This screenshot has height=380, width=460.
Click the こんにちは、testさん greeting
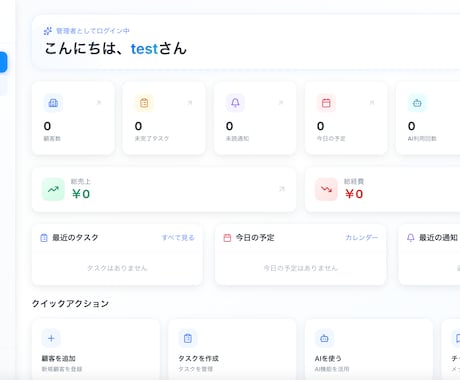[115, 49]
